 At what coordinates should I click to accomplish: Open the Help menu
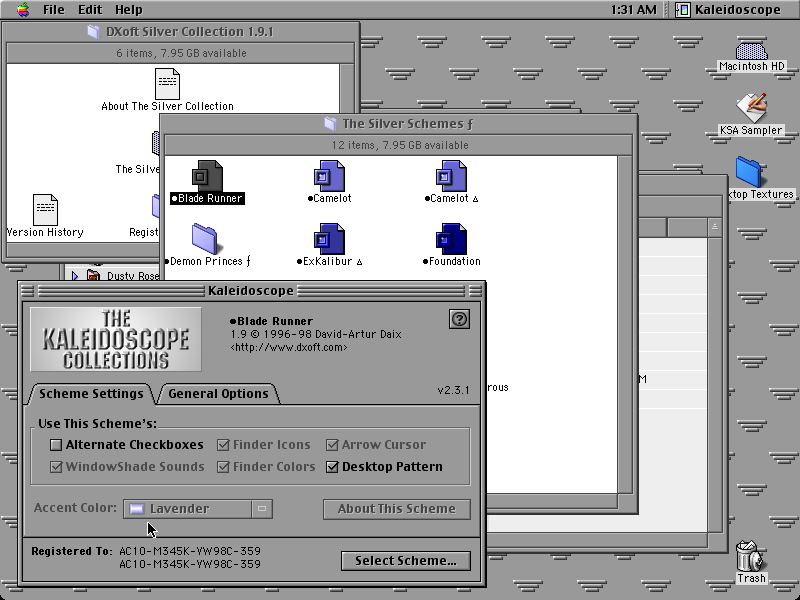129,10
